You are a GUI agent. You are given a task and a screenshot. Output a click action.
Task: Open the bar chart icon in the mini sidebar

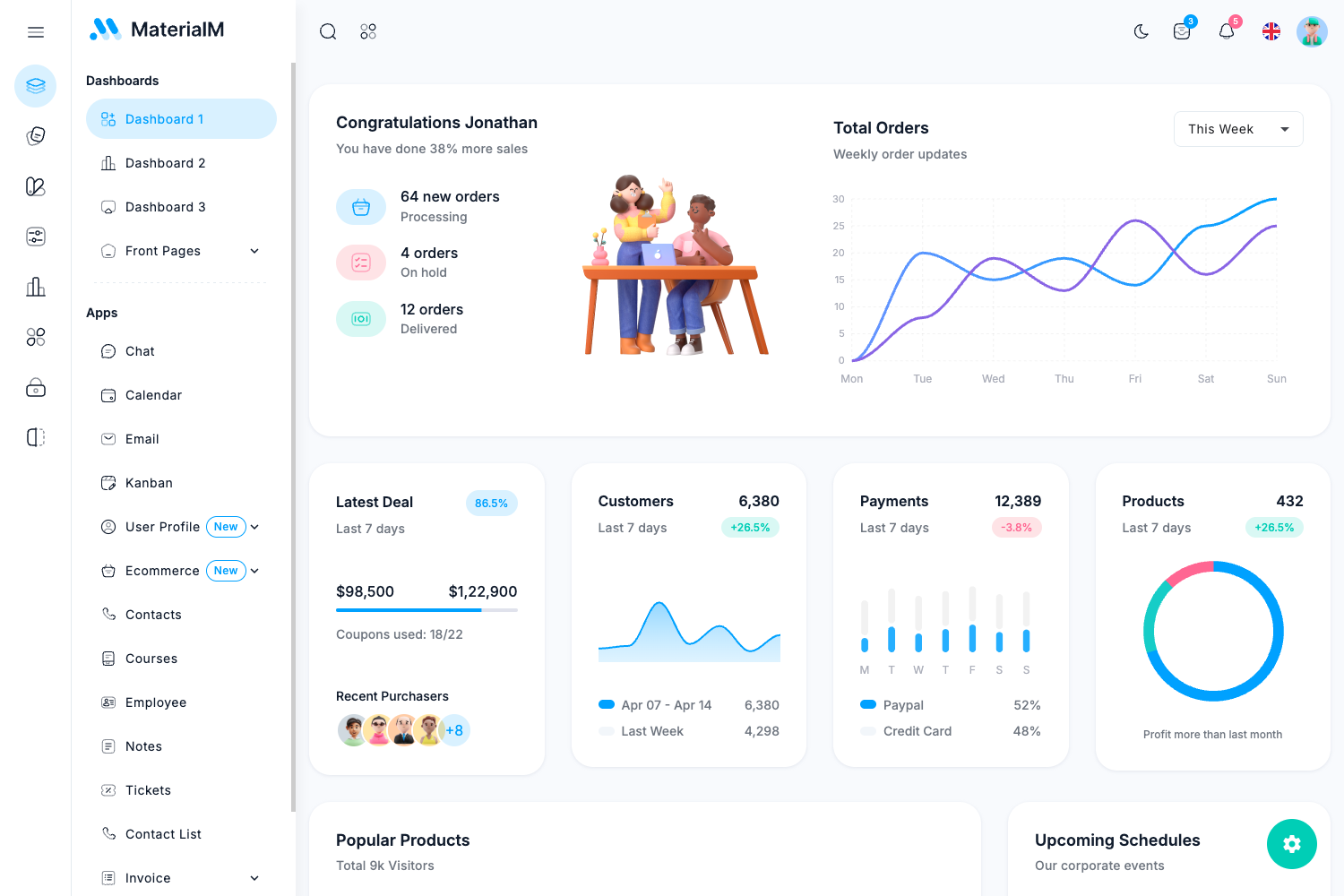click(x=35, y=287)
